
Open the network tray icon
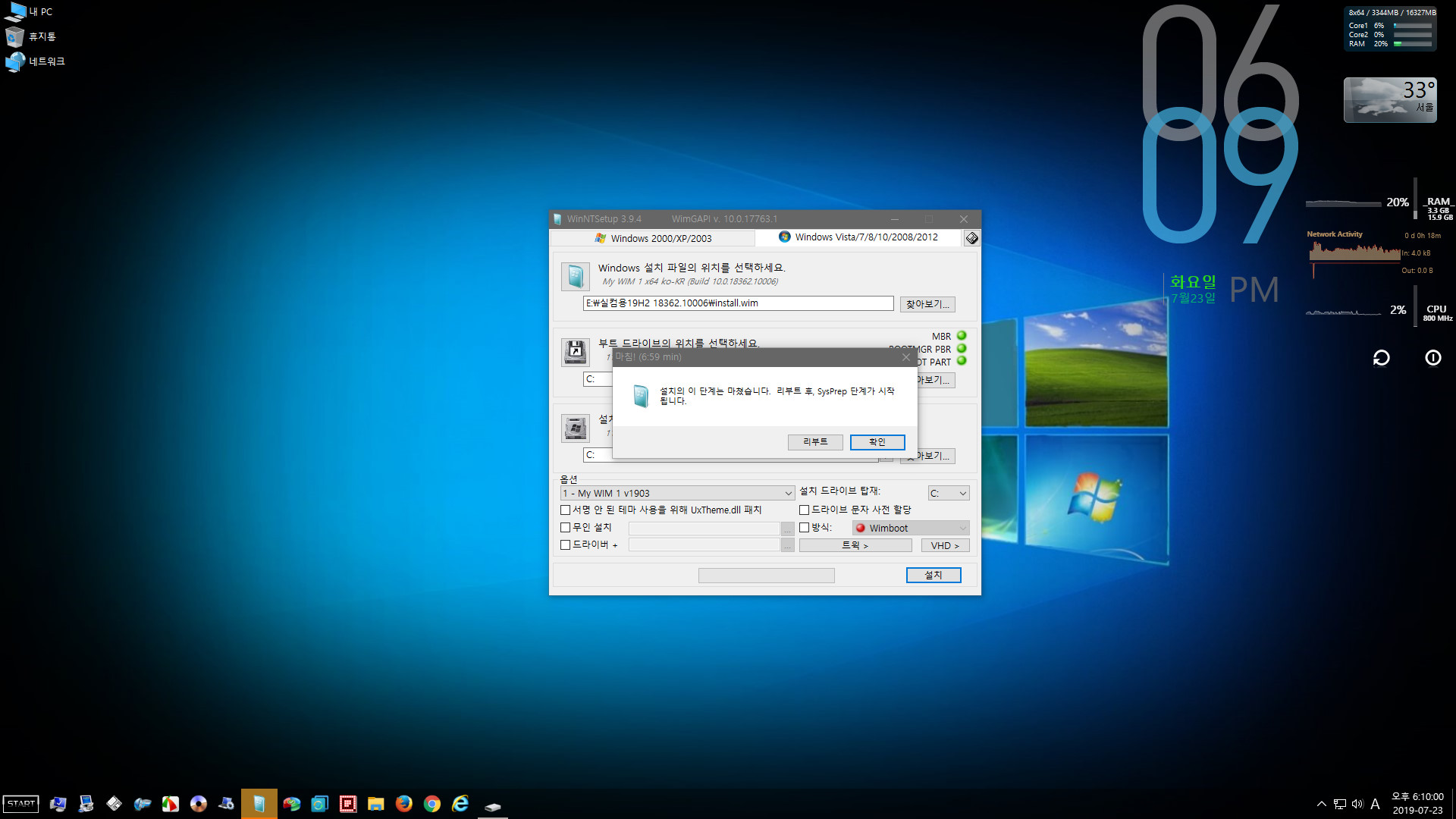tap(1340, 804)
